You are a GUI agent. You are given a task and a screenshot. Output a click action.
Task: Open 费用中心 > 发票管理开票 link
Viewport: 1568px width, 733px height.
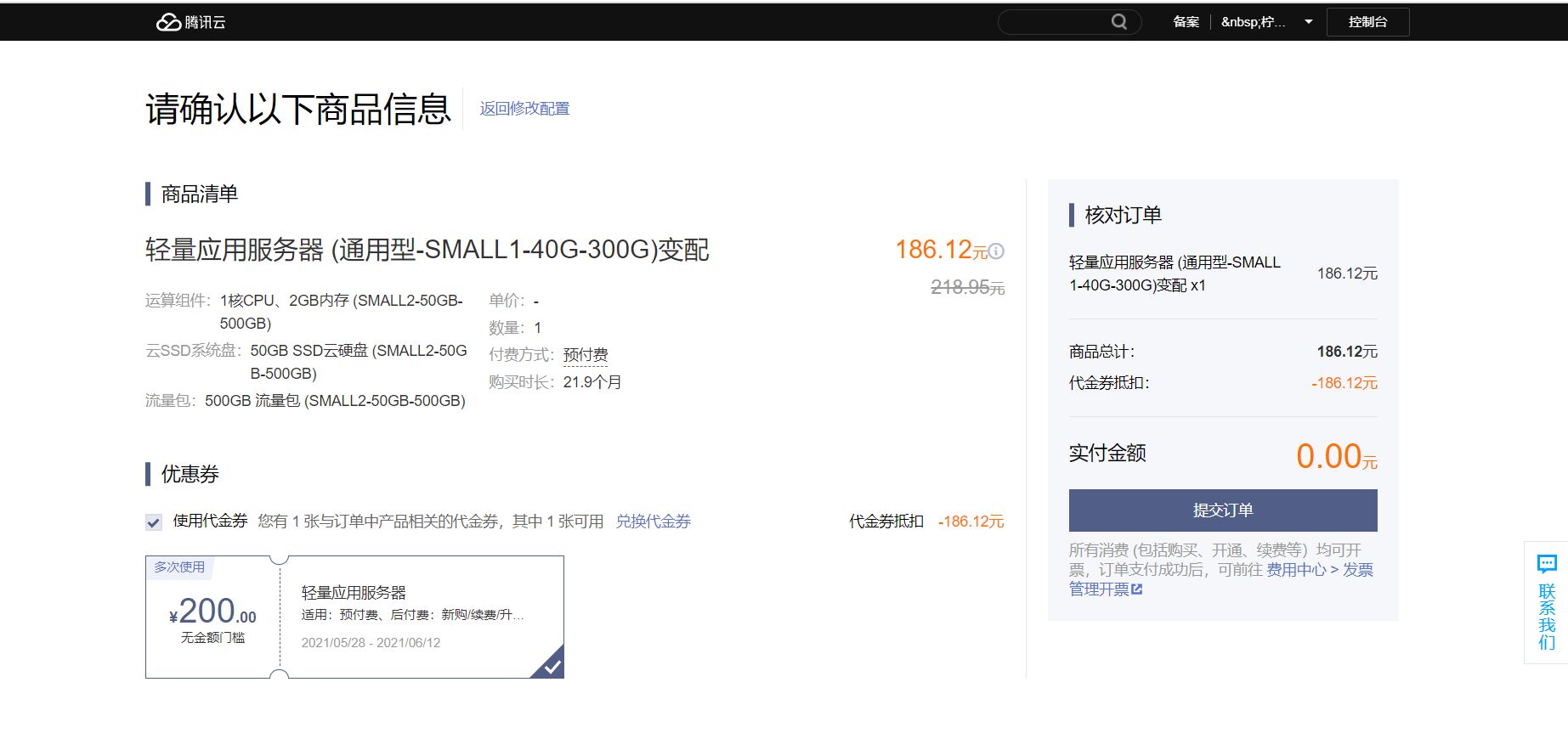point(1319,570)
